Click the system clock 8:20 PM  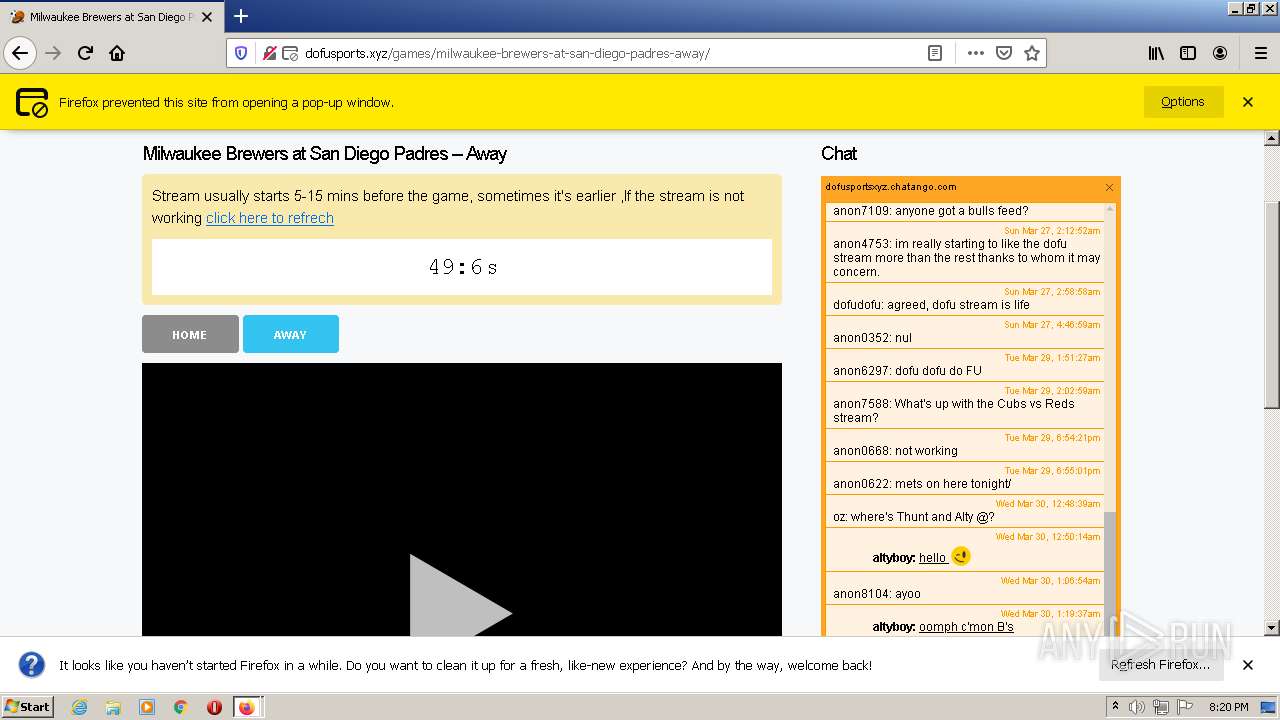[1228, 707]
